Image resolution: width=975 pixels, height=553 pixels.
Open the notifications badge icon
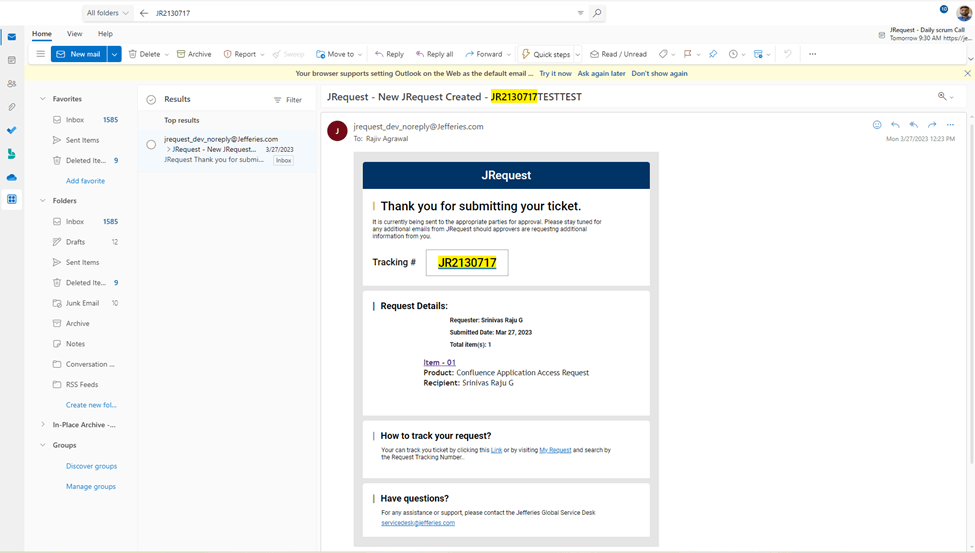click(x=944, y=9)
